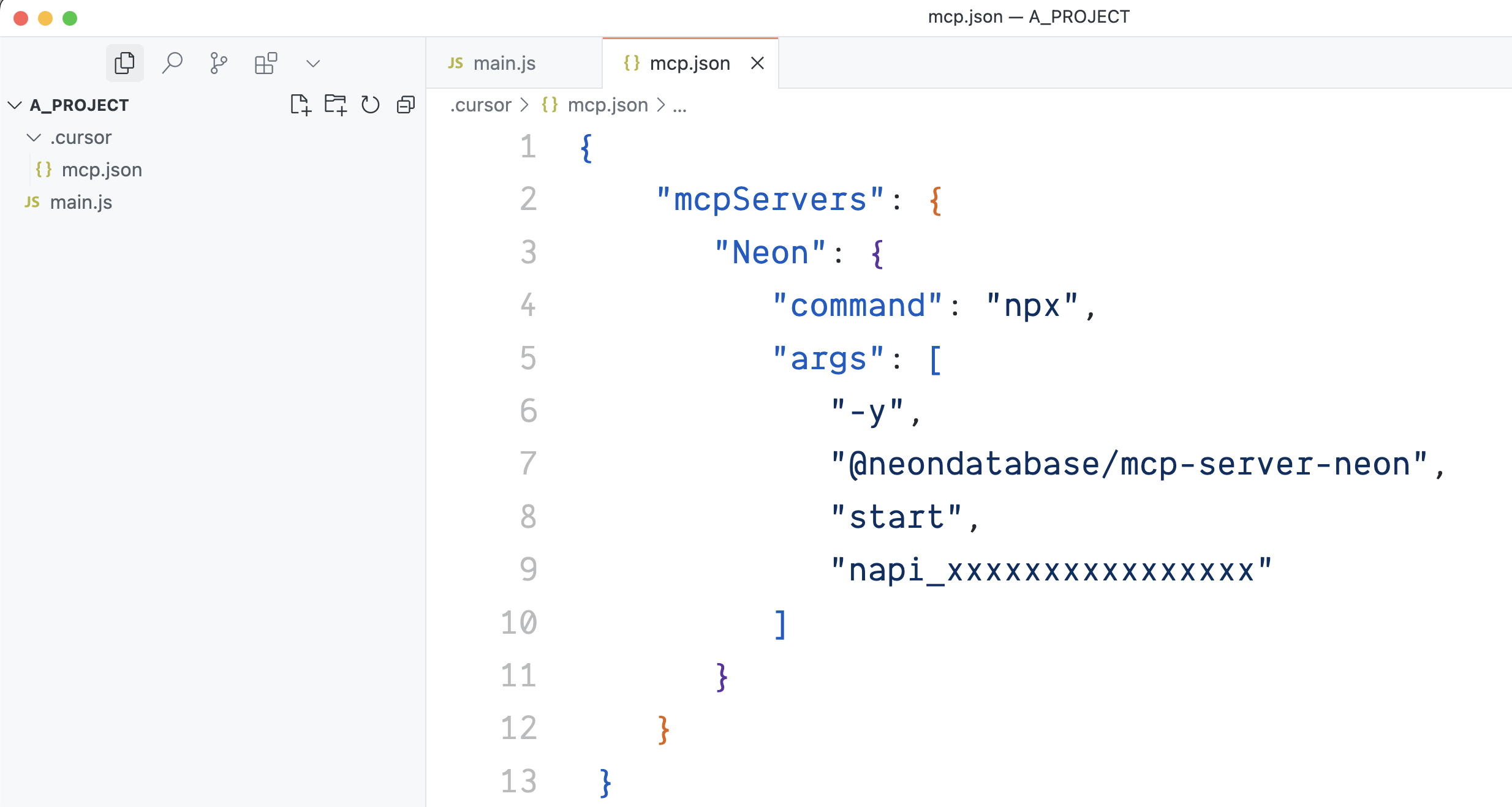Switch to the main.js tab
This screenshot has width=1512, height=807.
tap(504, 62)
